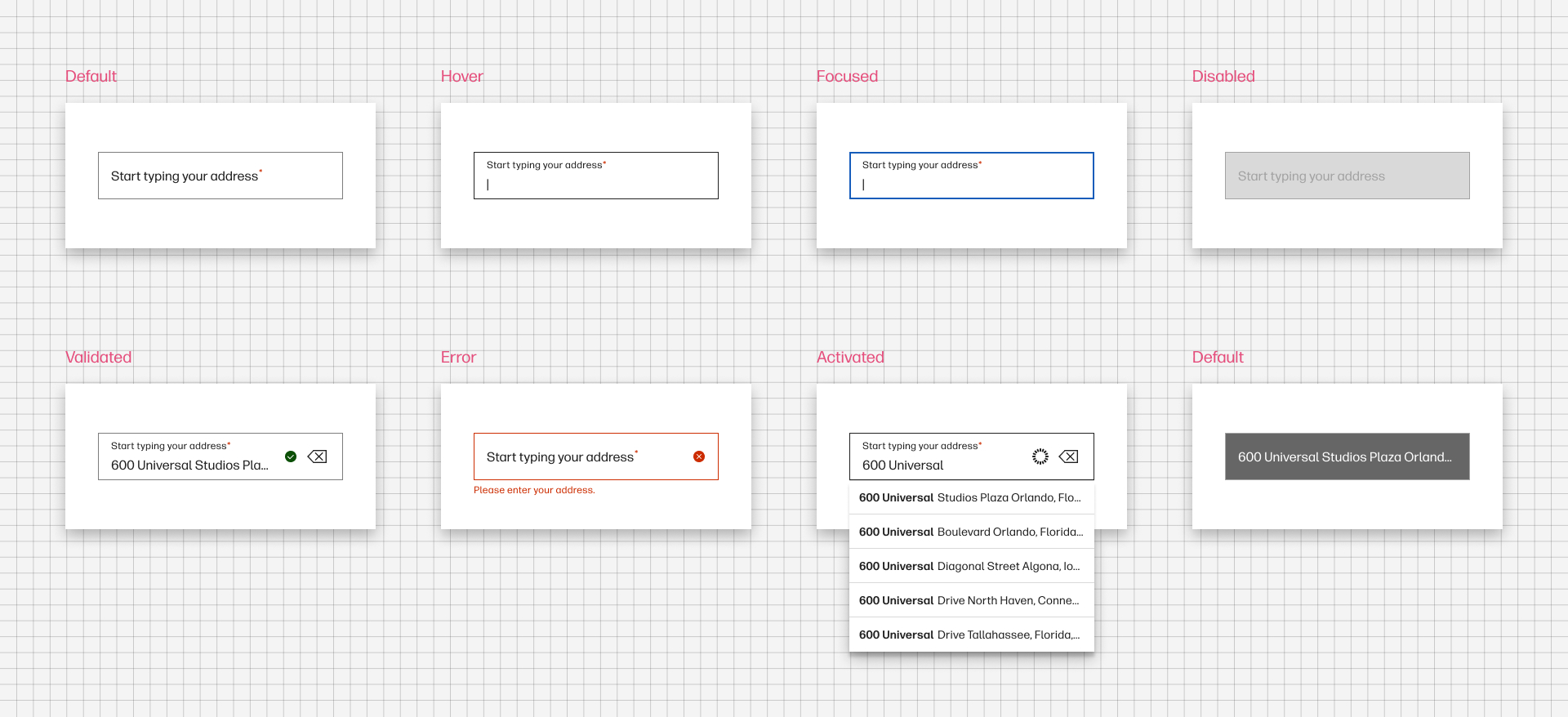Click the Activated heading label
The image size is (1568, 717).
click(850, 357)
